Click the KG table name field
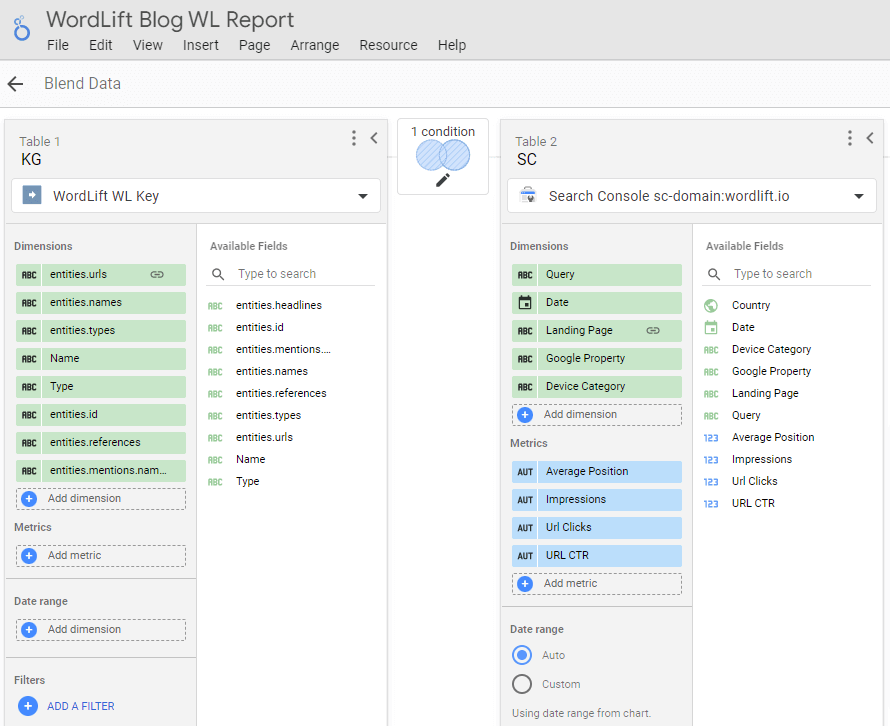The height and width of the screenshot is (726, 890). point(31,160)
